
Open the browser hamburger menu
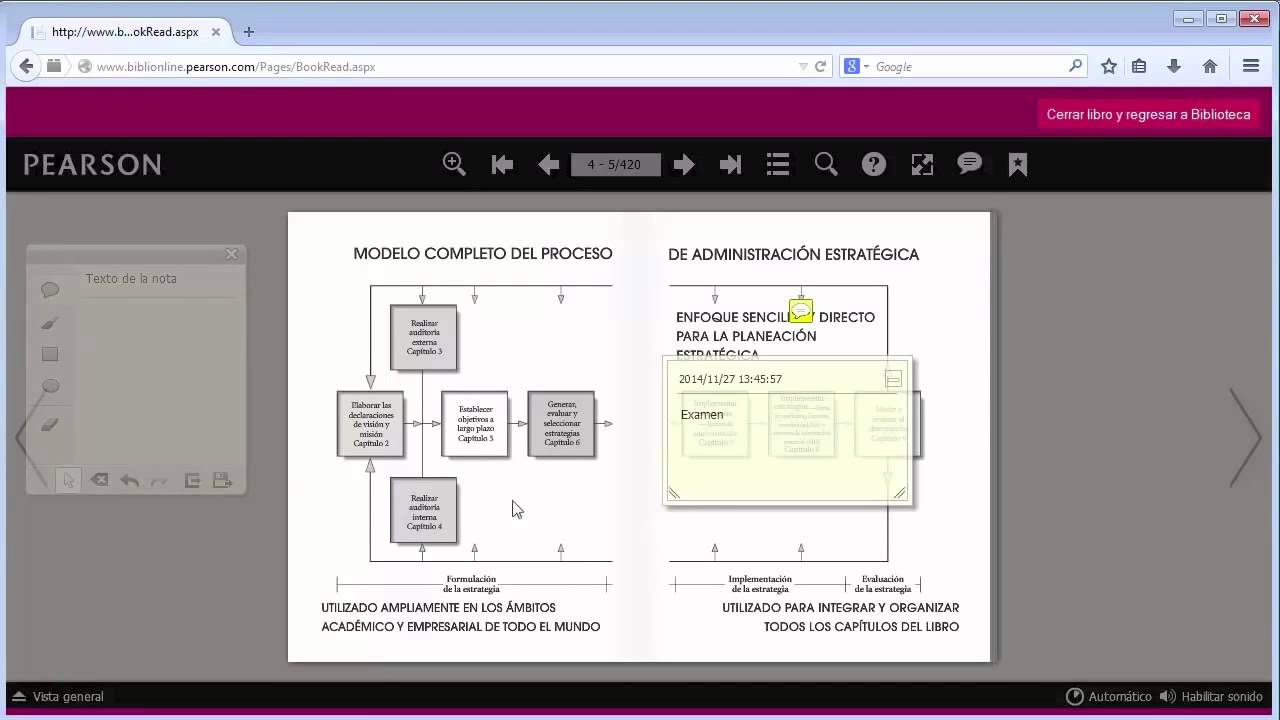tap(1250, 66)
